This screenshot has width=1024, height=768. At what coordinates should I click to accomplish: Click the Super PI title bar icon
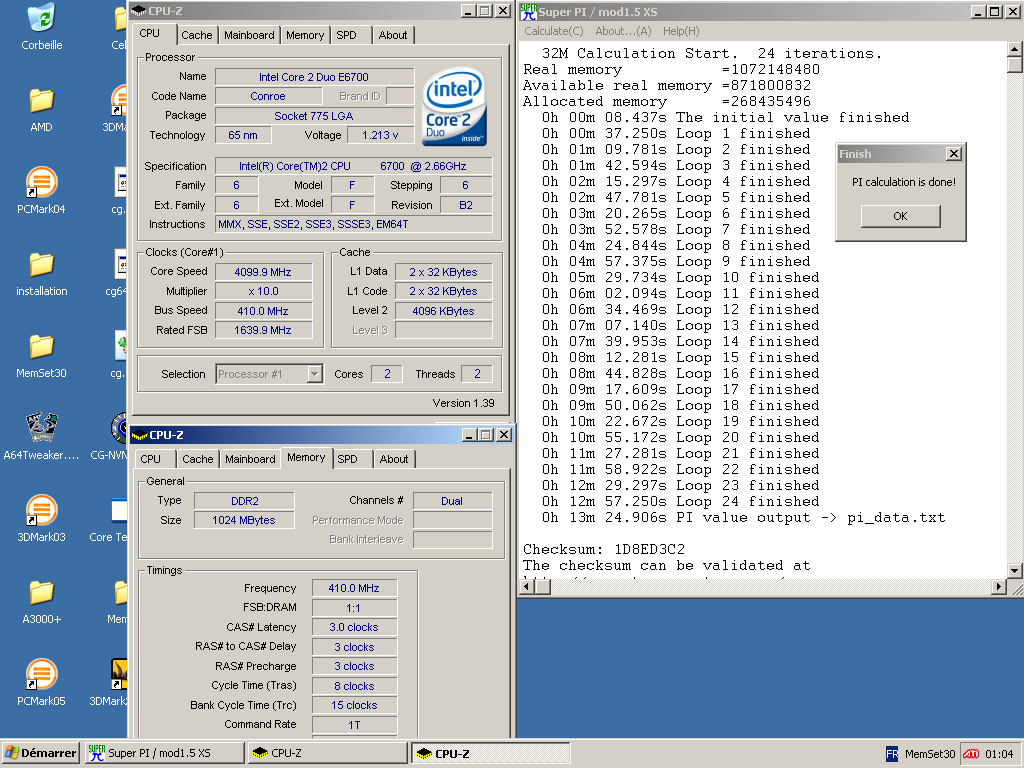pyautogui.click(x=528, y=11)
